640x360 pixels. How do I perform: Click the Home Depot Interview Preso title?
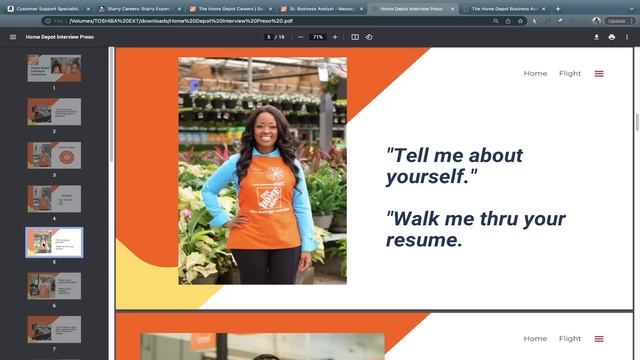(60, 37)
